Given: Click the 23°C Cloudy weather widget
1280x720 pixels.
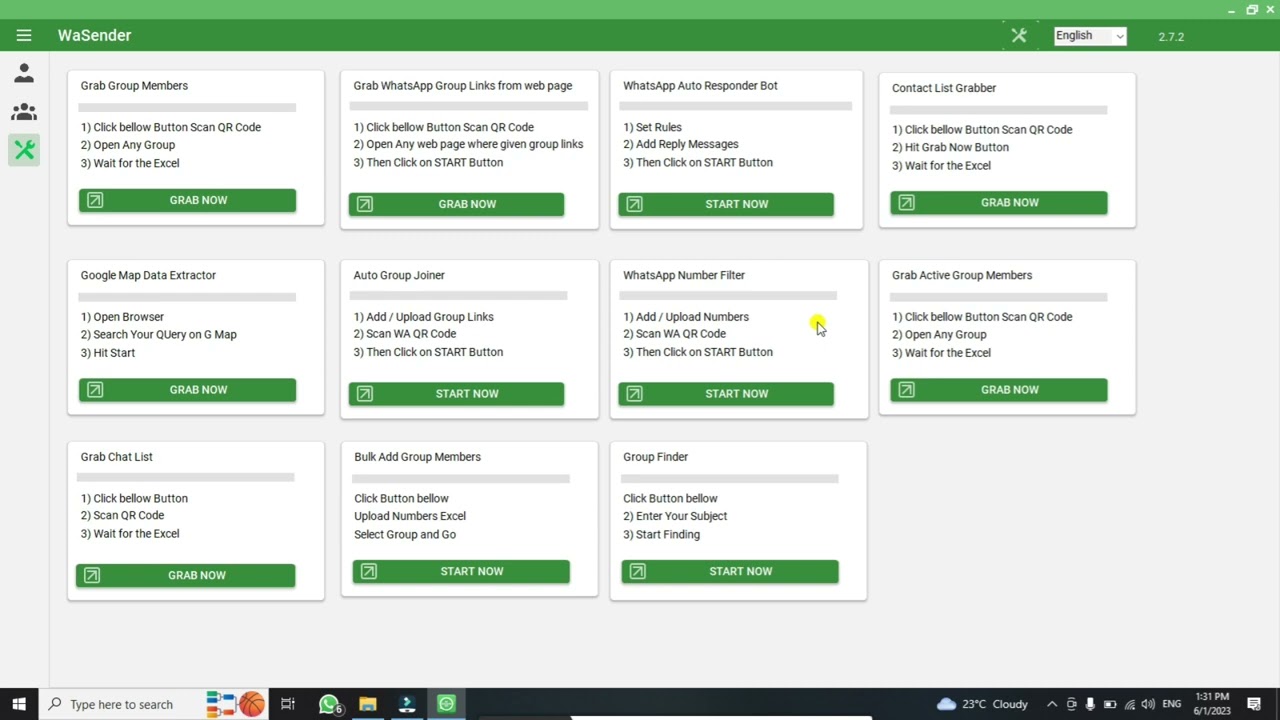Looking at the screenshot, I should click(x=983, y=704).
